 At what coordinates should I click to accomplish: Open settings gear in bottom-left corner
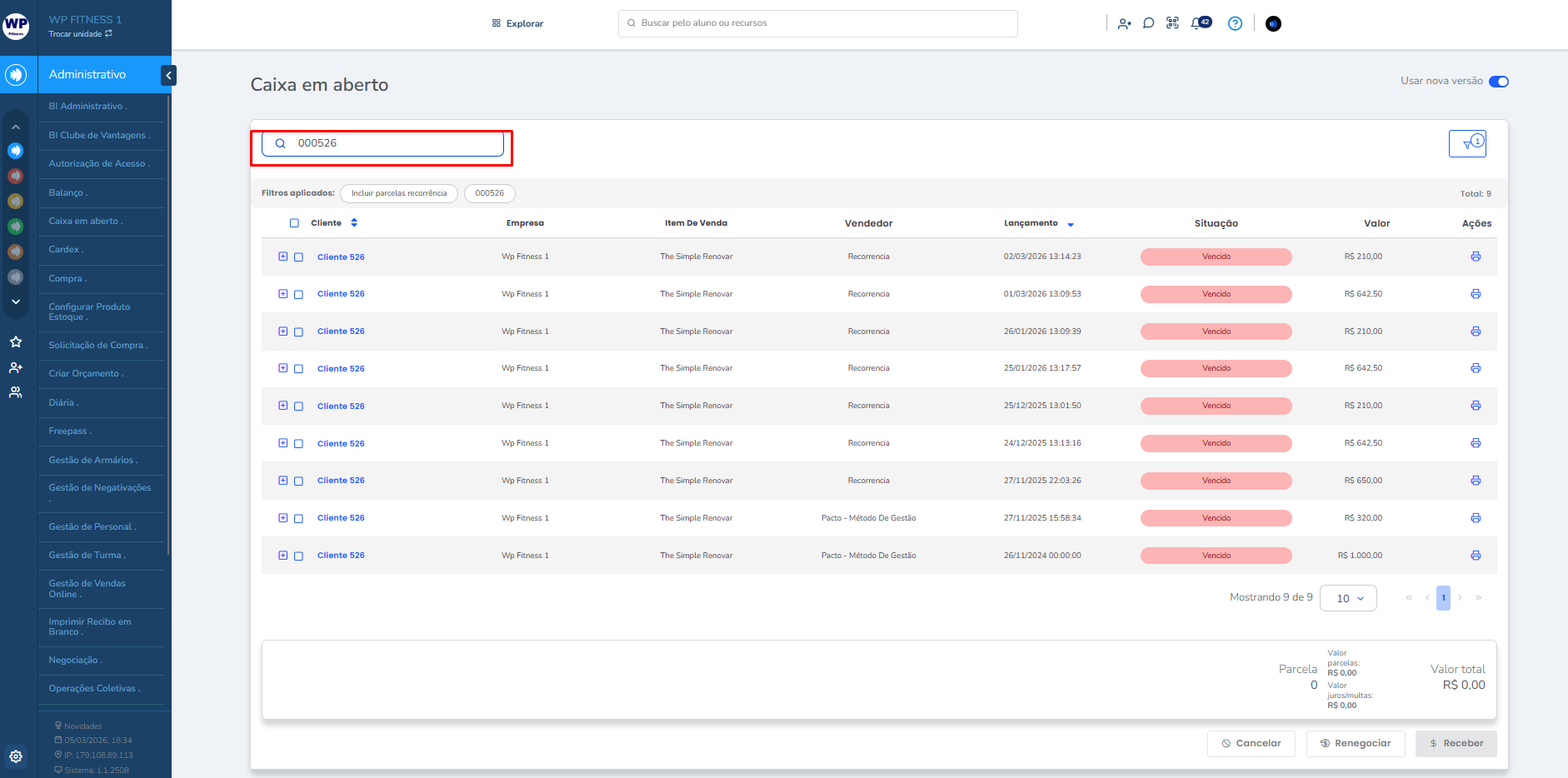coord(16,756)
